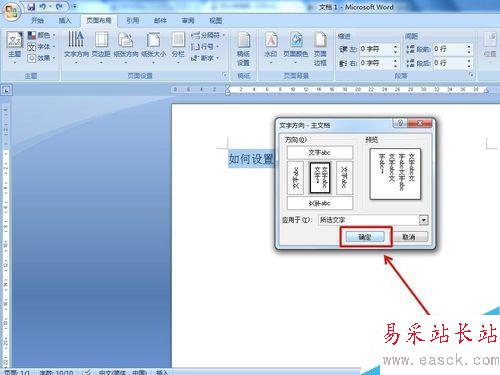Open the 页面颜色 page color menu

(x=295, y=47)
